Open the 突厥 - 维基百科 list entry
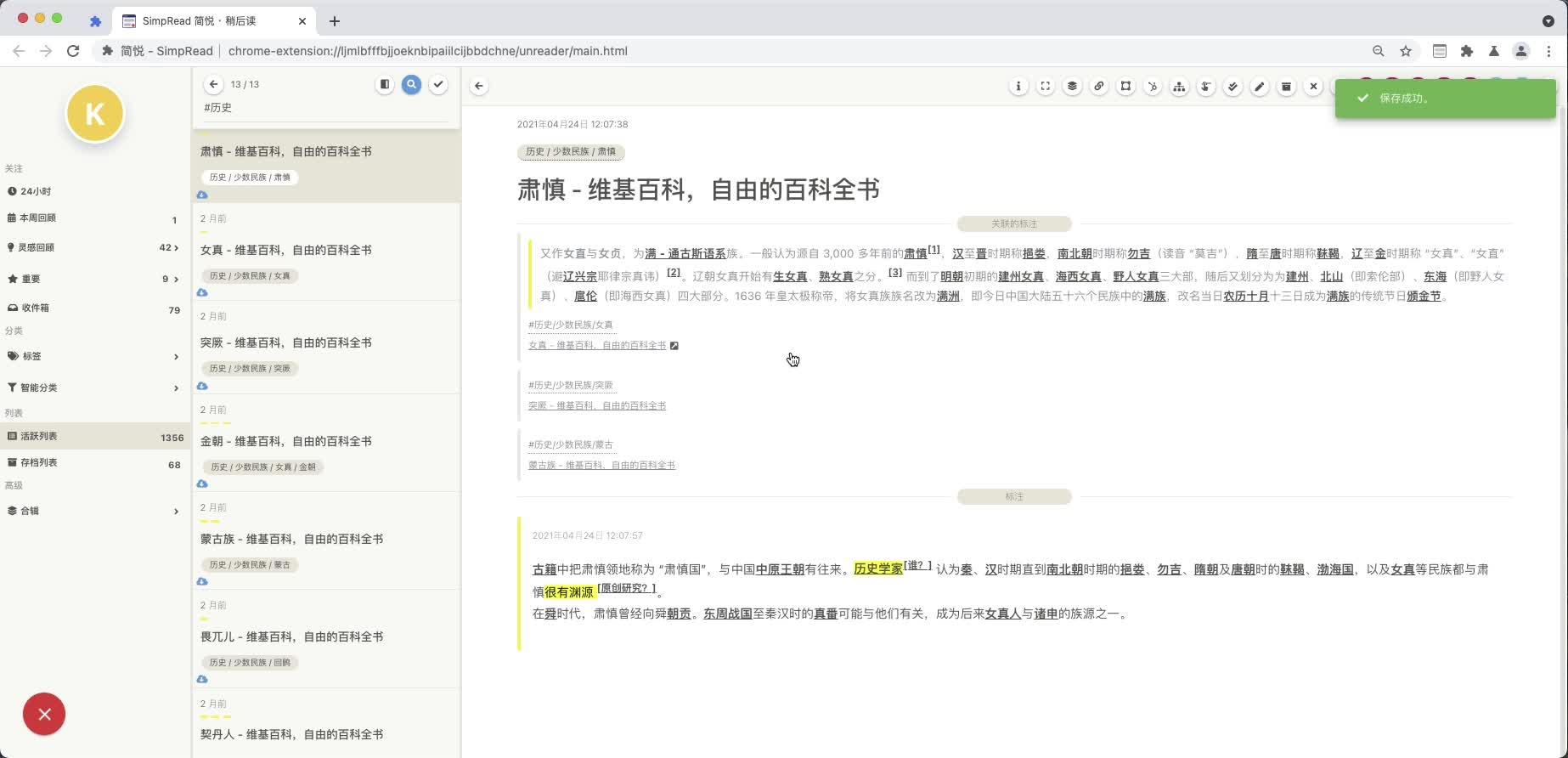Screen dimensions: 1568x758 click(285, 342)
